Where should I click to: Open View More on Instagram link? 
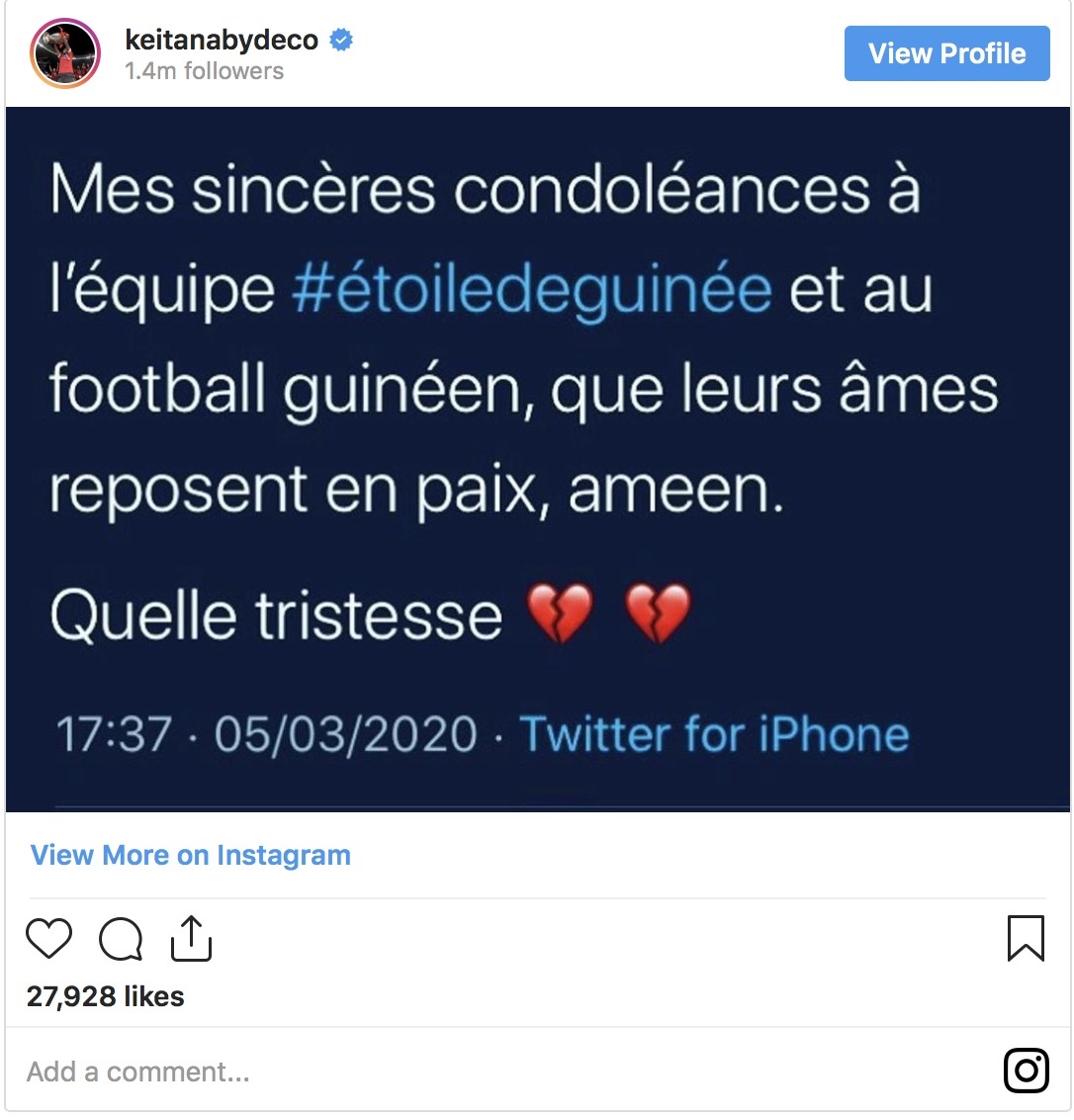(x=191, y=855)
